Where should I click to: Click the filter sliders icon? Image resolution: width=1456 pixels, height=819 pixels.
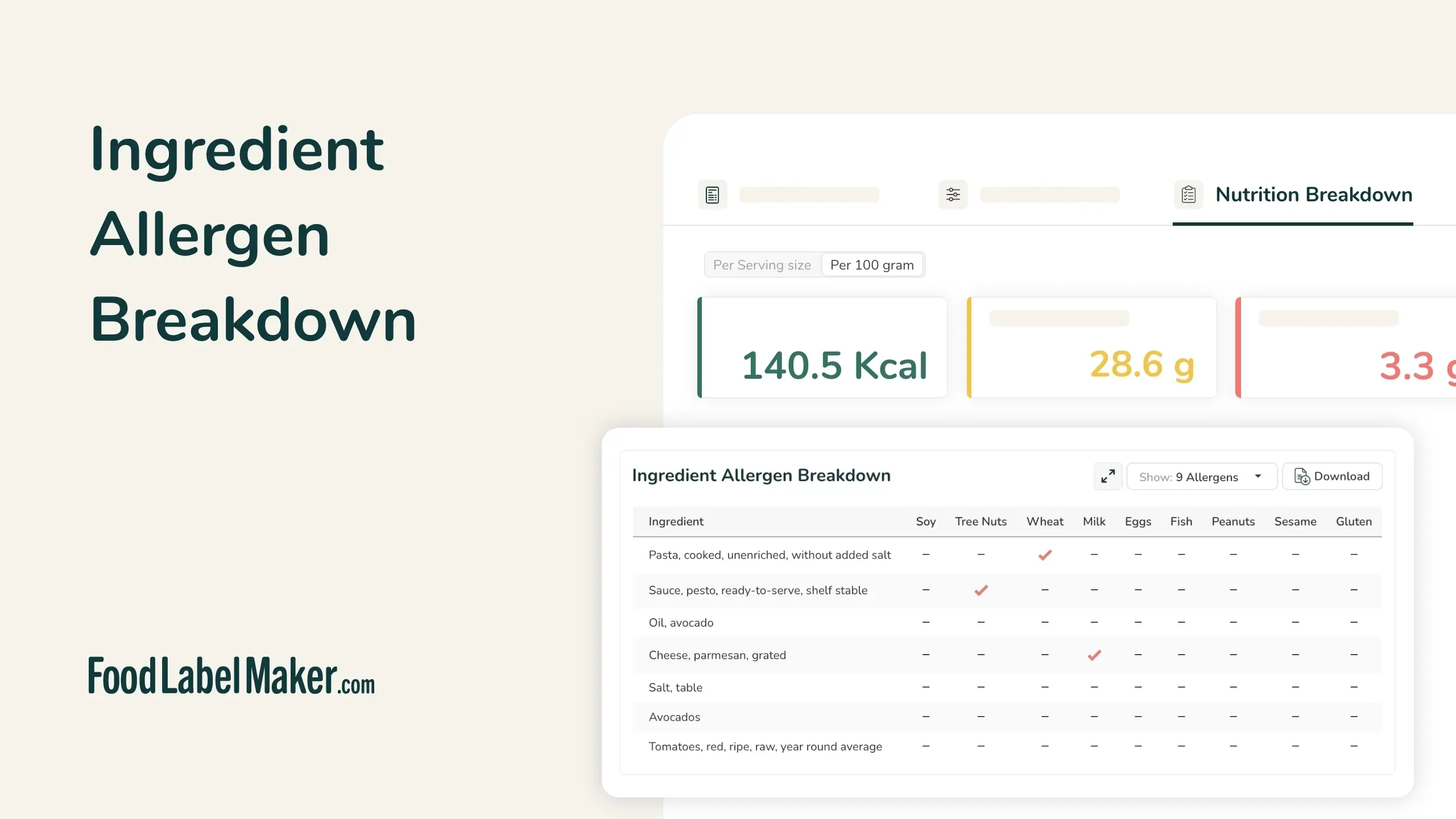pyautogui.click(x=953, y=195)
